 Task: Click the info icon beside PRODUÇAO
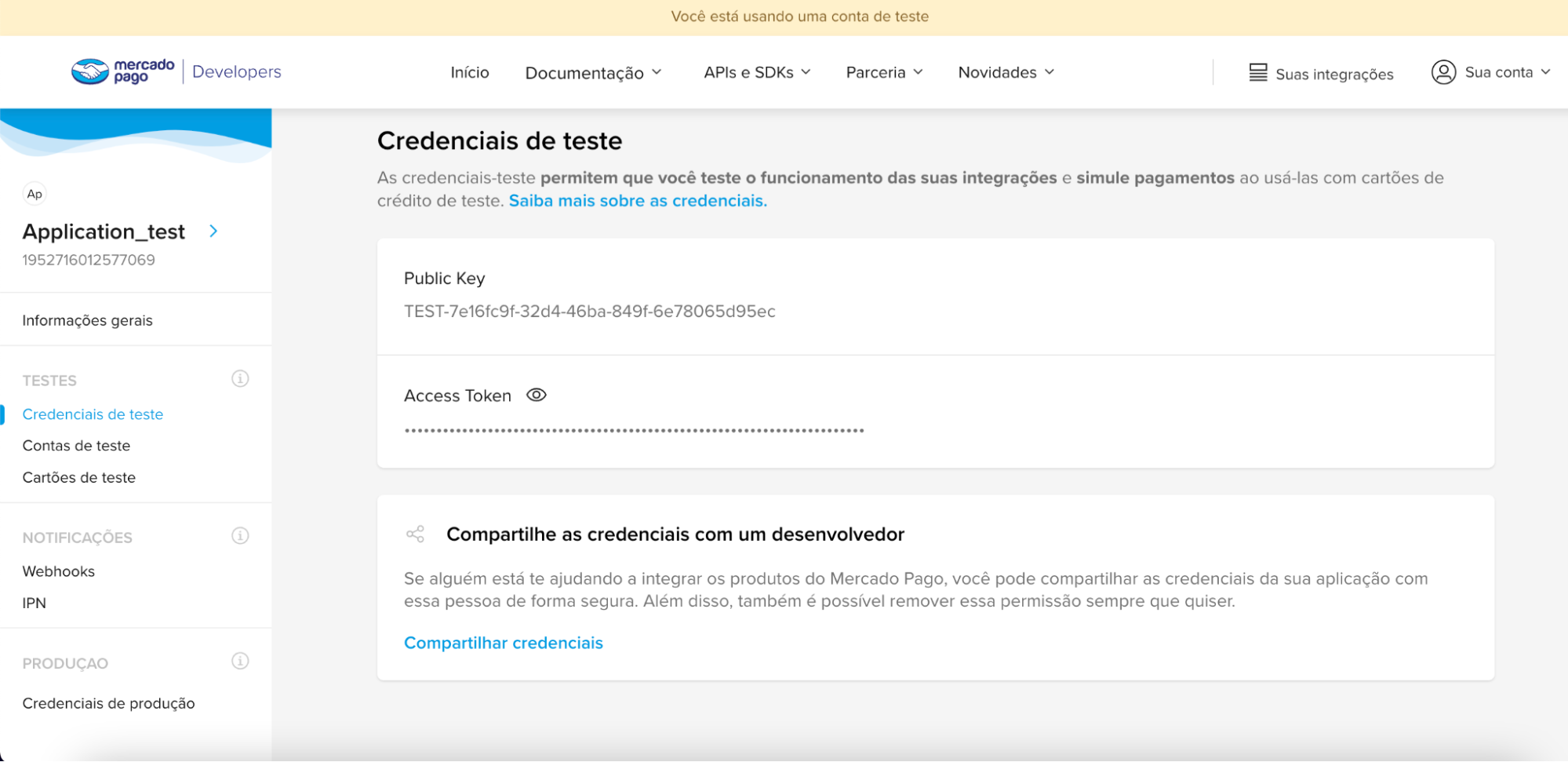coord(240,662)
